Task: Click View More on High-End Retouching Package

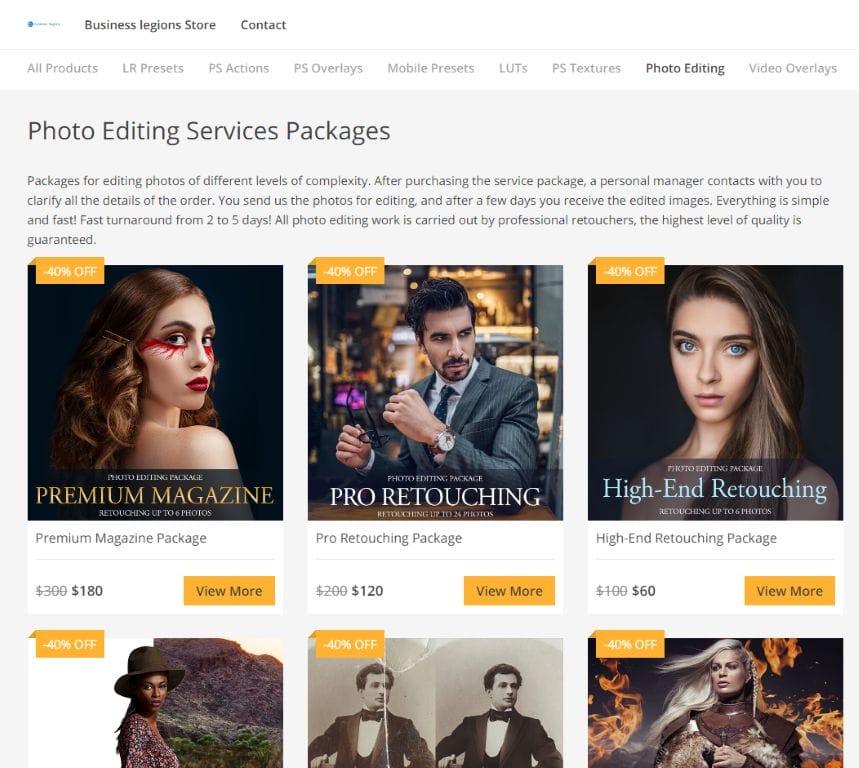Action: pos(789,591)
